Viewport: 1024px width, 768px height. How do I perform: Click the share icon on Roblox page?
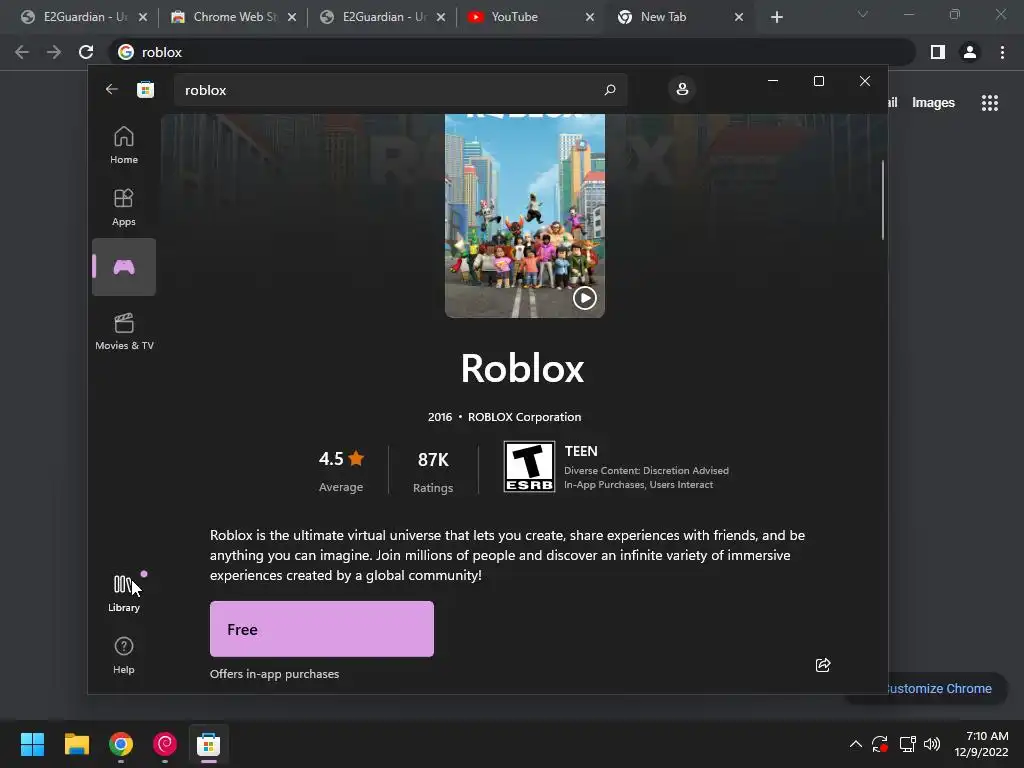point(823,665)
